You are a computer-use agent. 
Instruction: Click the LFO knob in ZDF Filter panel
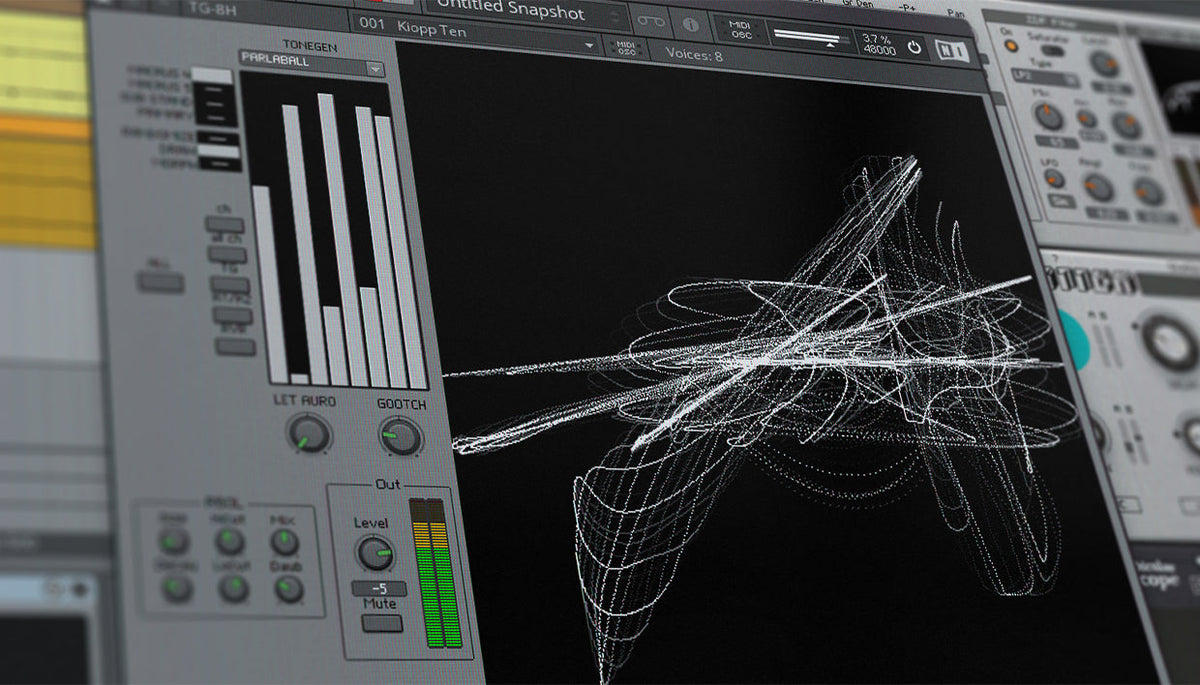[x=1054, y=178]
